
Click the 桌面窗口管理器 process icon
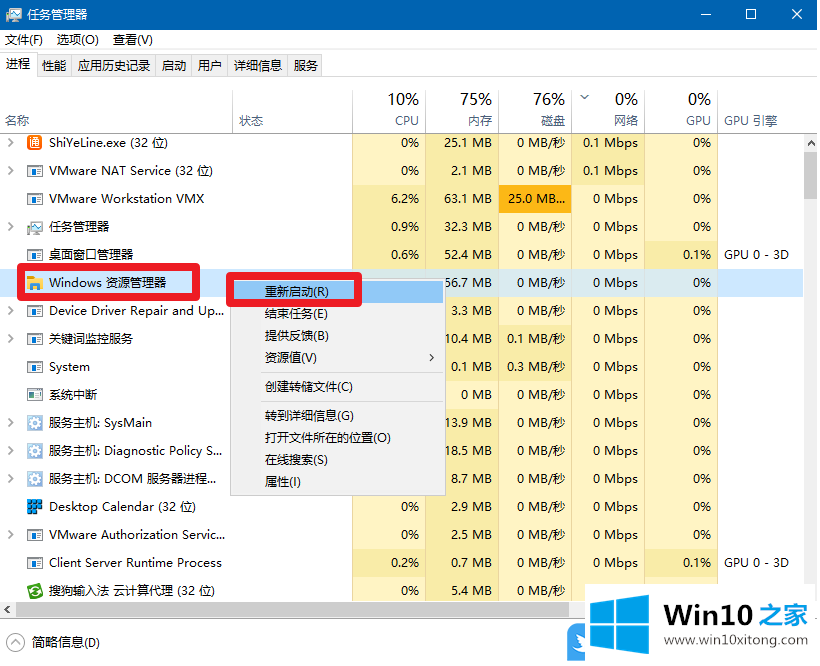click(x=35, y=255)
